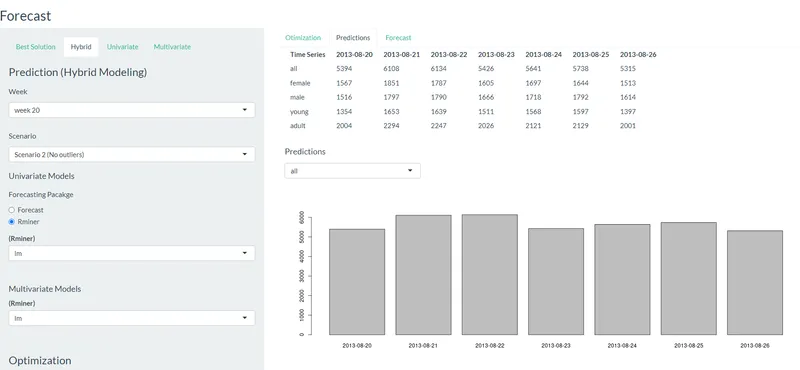The width and height of the screenshot is (800, 370).
Task: Click the value 1354 in young row
Action: pyautogui.click(x=344, y=112)
